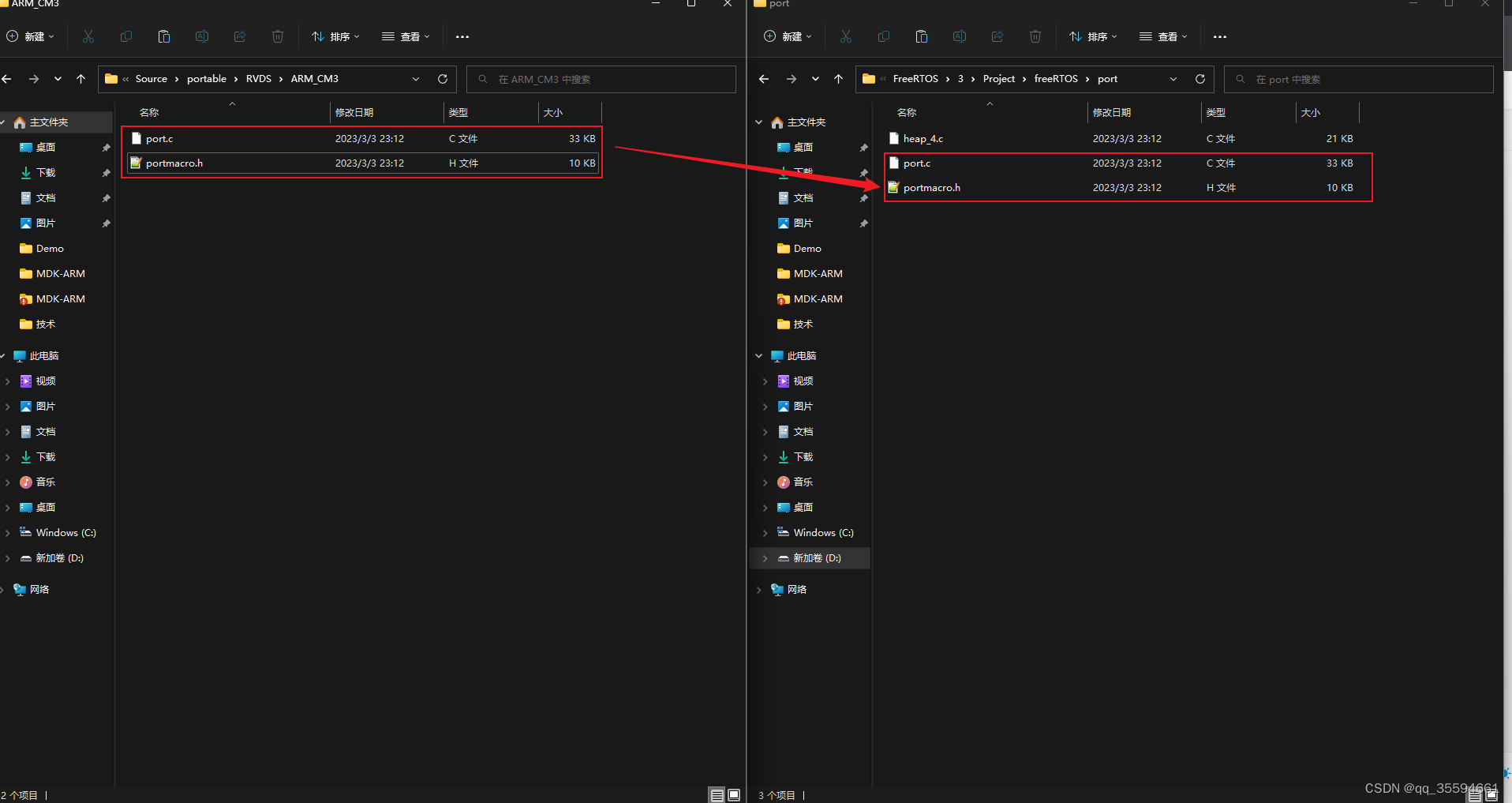Refresh the port folder view

coord(1199,79)
